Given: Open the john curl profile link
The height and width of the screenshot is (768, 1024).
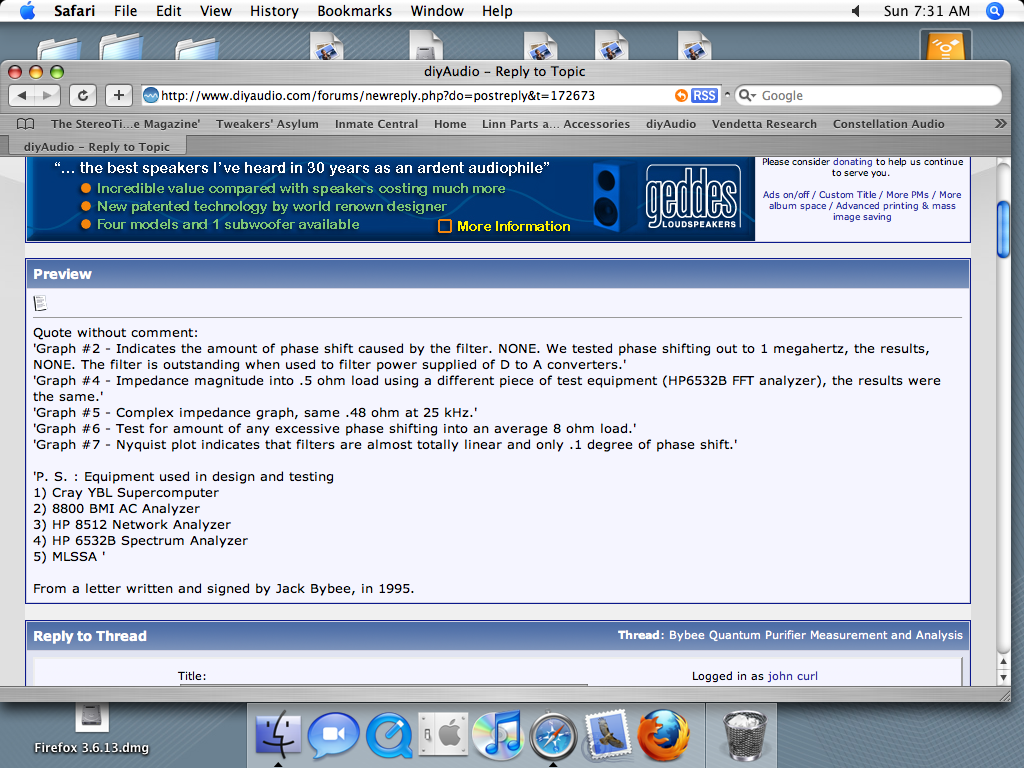Looking at the screenshot, I should tap(792, 676).
